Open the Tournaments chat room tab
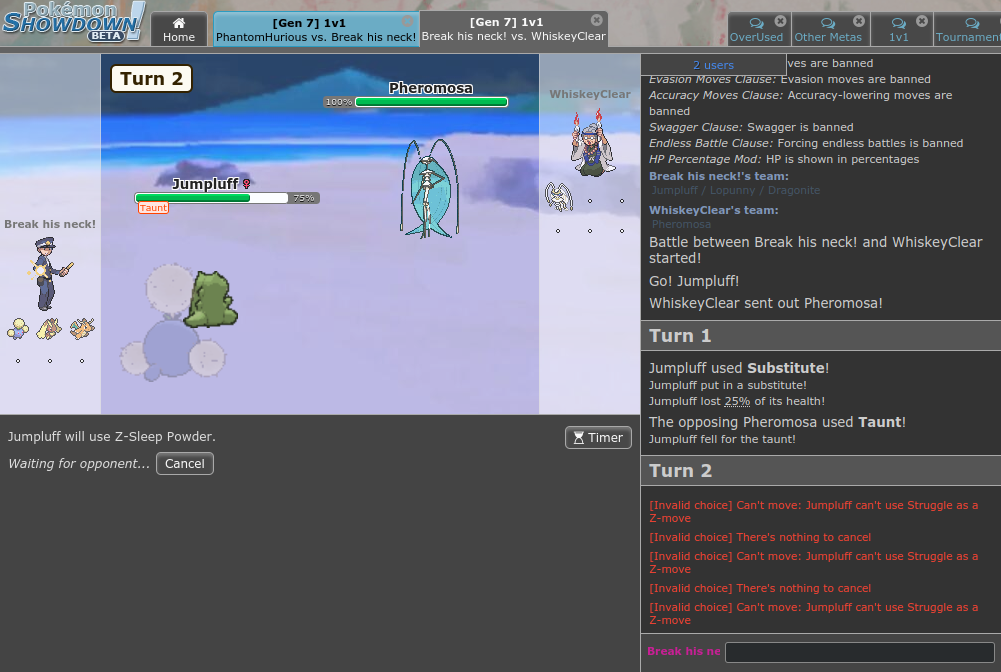This screenshot has width=1001, height=672. [968, 29]
